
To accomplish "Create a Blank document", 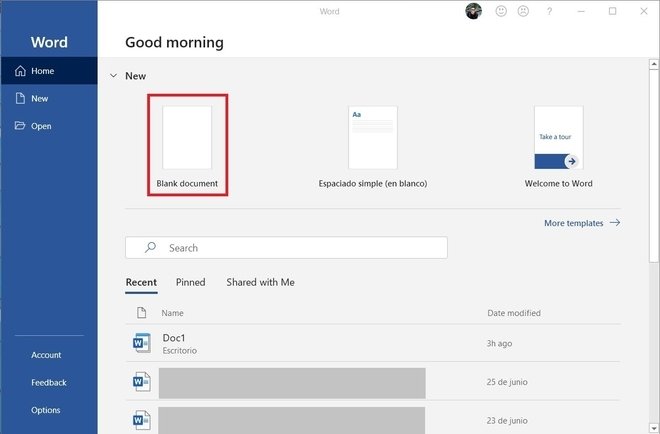I will click(187, 145).
